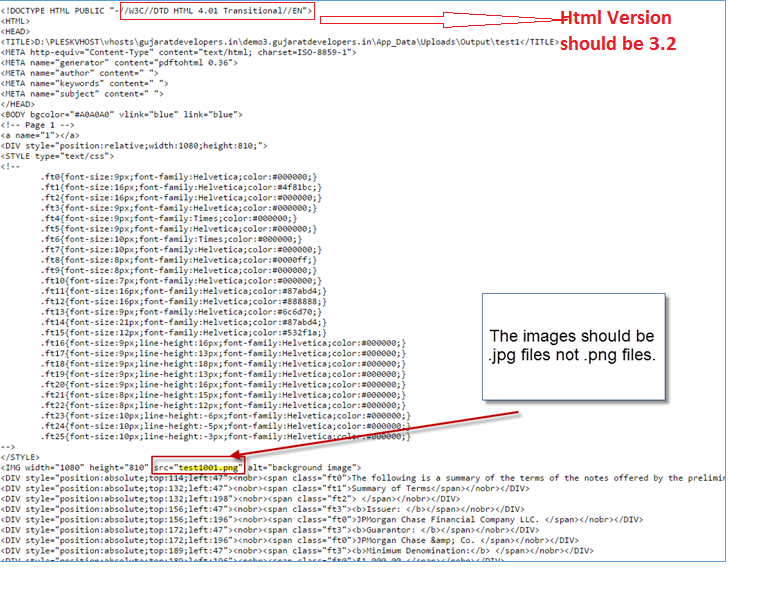Viewport: 764px width, 596px height.
Task: Click the .ft12 rule with color #888888
Action: pos(184,302)
